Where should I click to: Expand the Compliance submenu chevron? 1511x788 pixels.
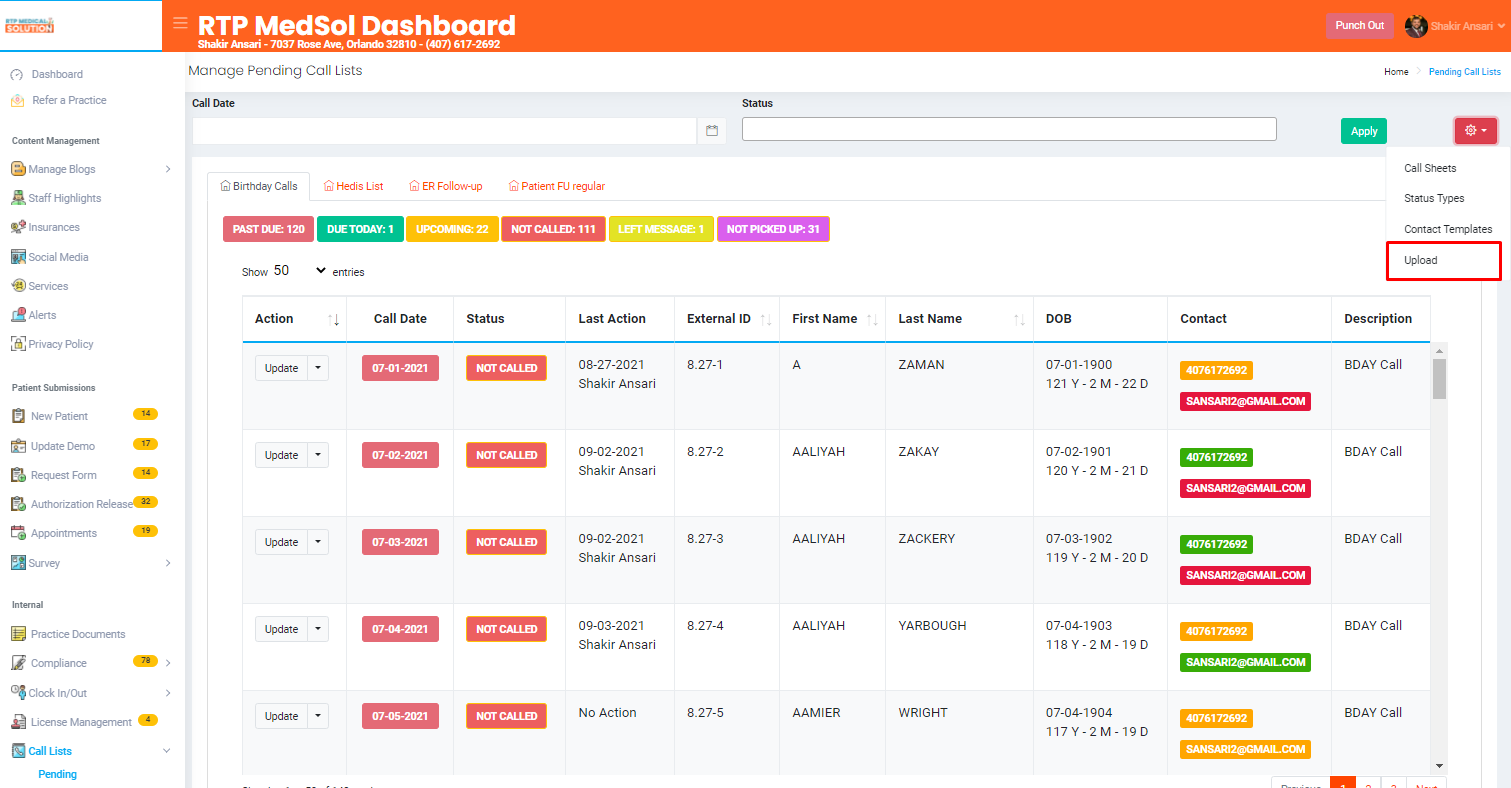tap(168, 663)
